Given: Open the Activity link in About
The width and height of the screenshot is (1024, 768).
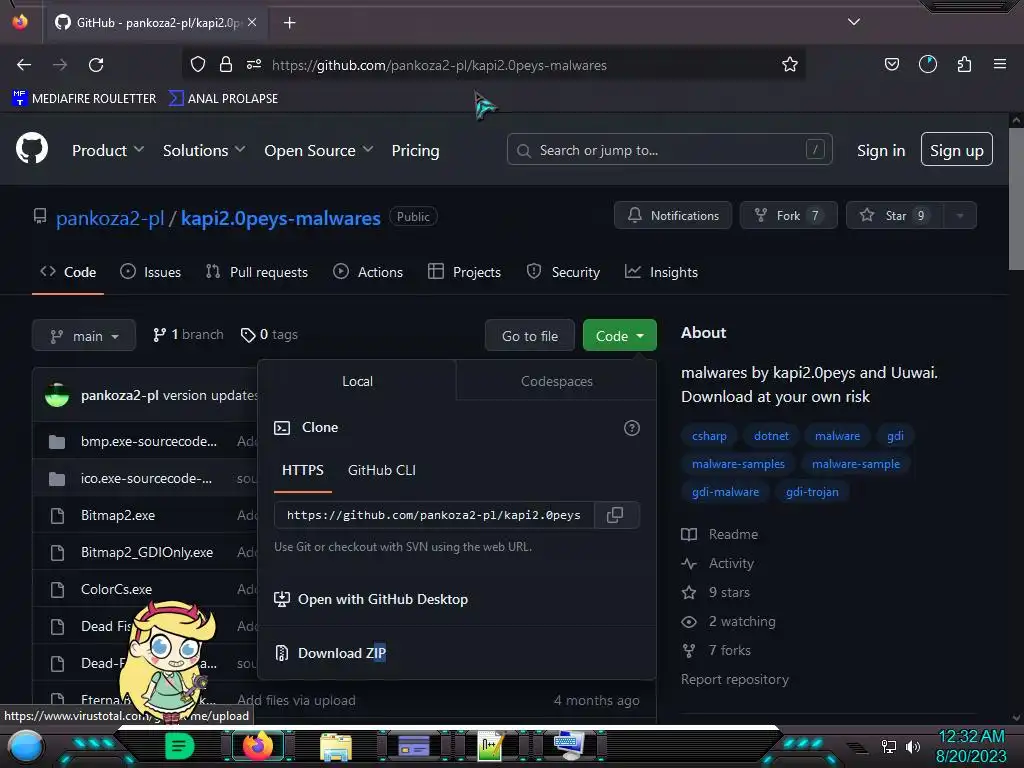Looking at the screenshot, I should 718,563.
